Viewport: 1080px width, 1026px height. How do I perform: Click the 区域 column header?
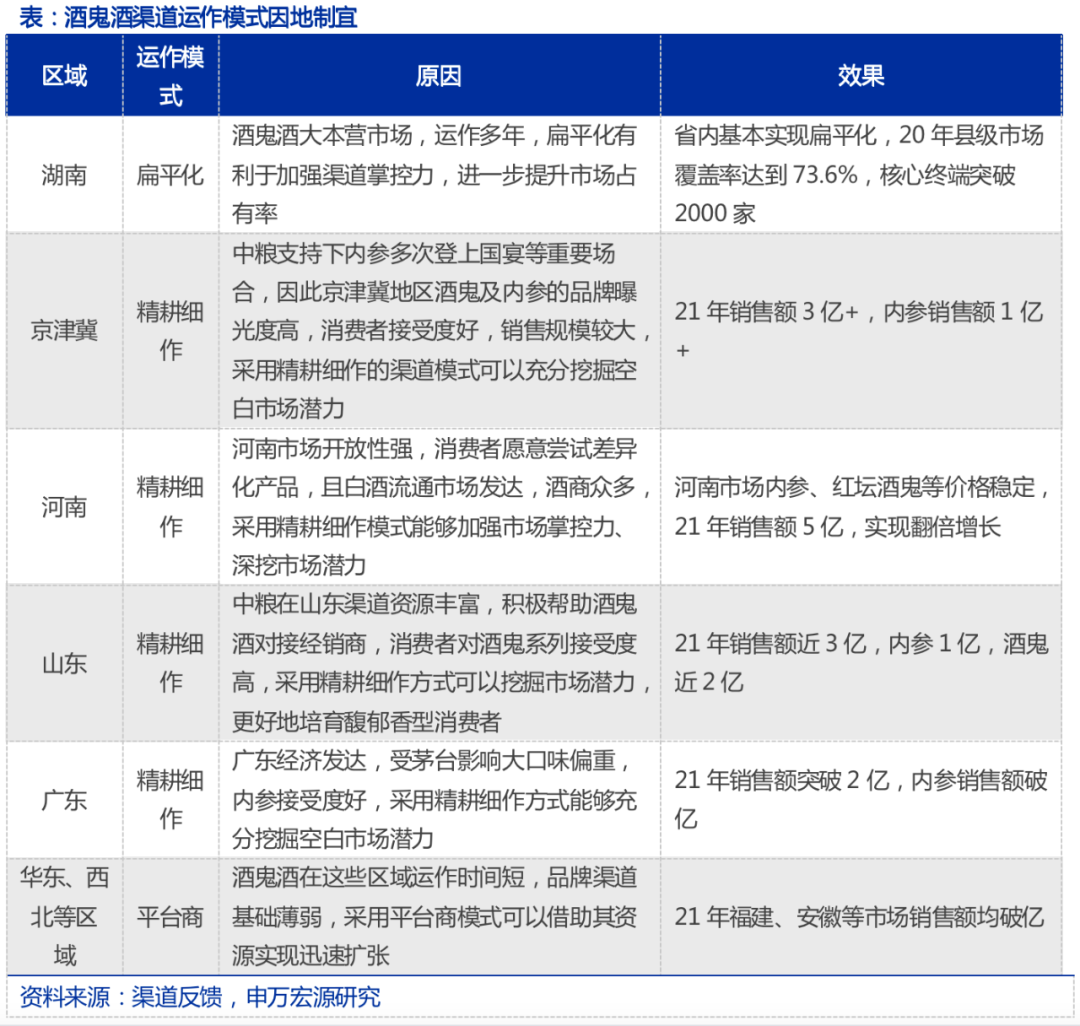pyautogui.click(x=64, y=76)
